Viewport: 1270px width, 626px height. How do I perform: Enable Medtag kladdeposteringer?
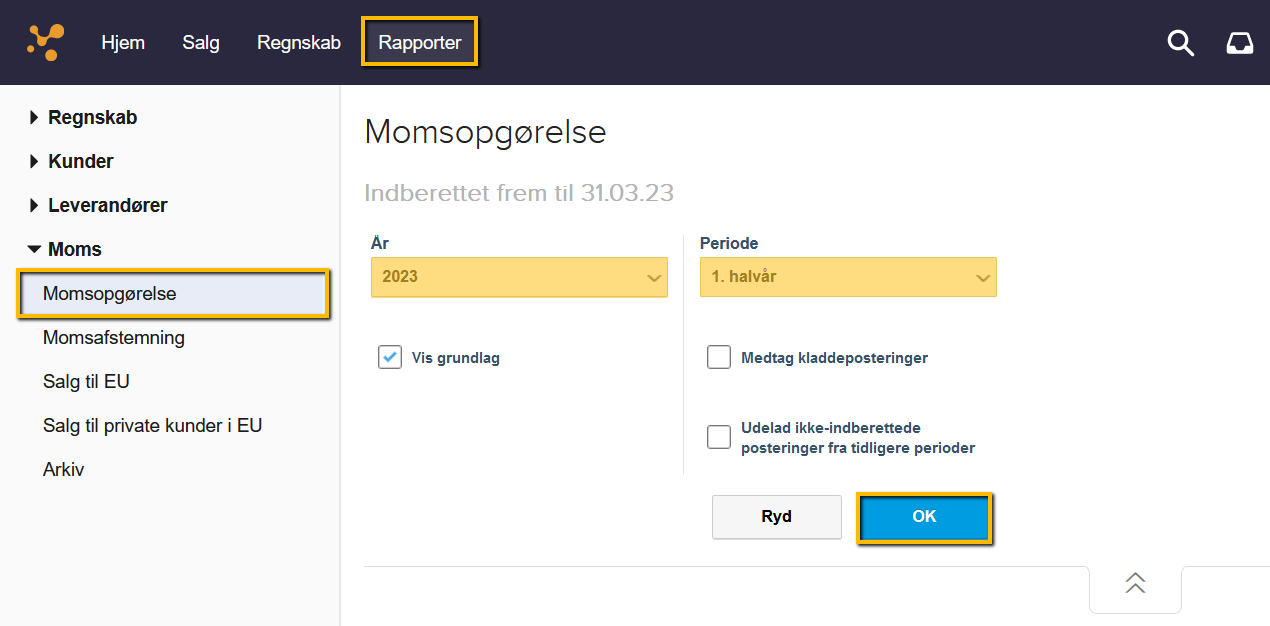pos(719,356)
